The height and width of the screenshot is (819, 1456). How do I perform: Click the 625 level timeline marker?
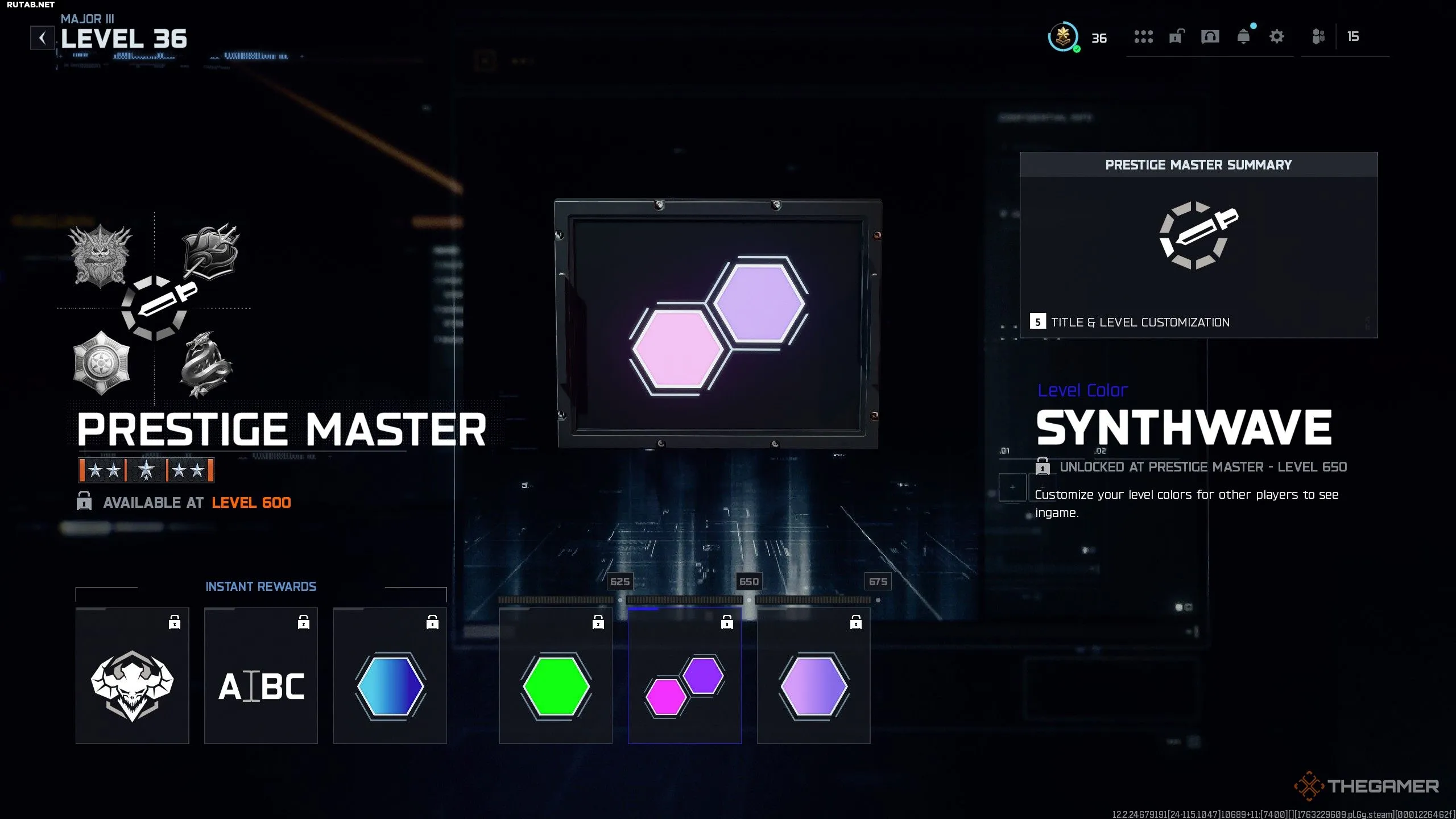tap(620, 581)
